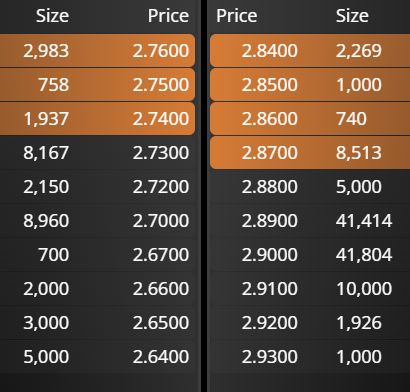
Task: Click the ask row priced 2.8500
Action: click(x=310, y=85)
